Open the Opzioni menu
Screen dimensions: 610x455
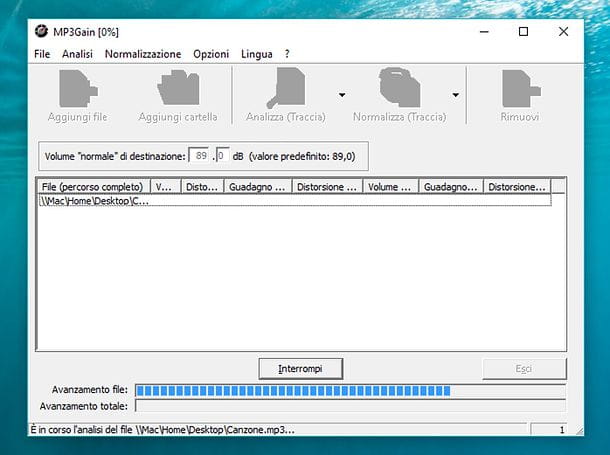point(211,54)
